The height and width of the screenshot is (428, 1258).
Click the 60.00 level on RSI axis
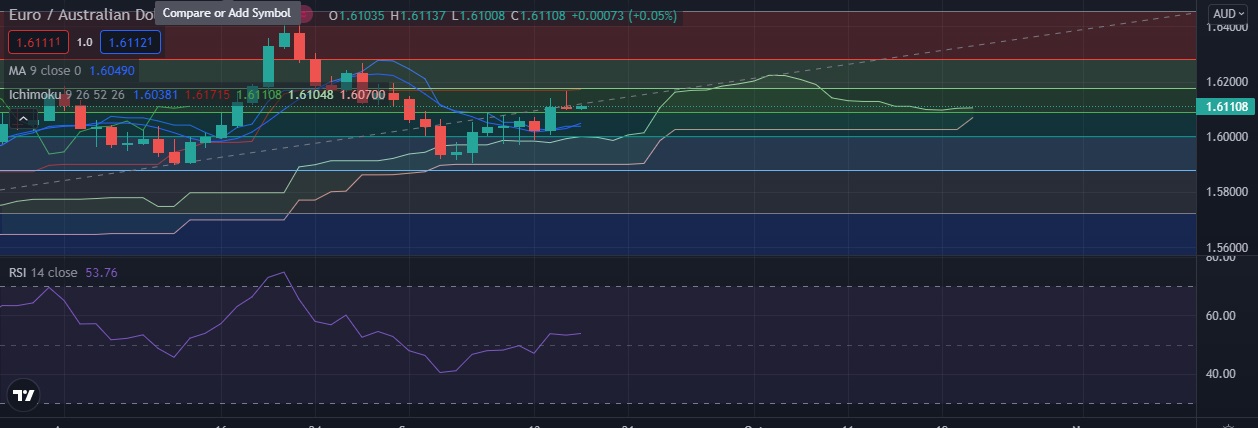click(1222, 316)
